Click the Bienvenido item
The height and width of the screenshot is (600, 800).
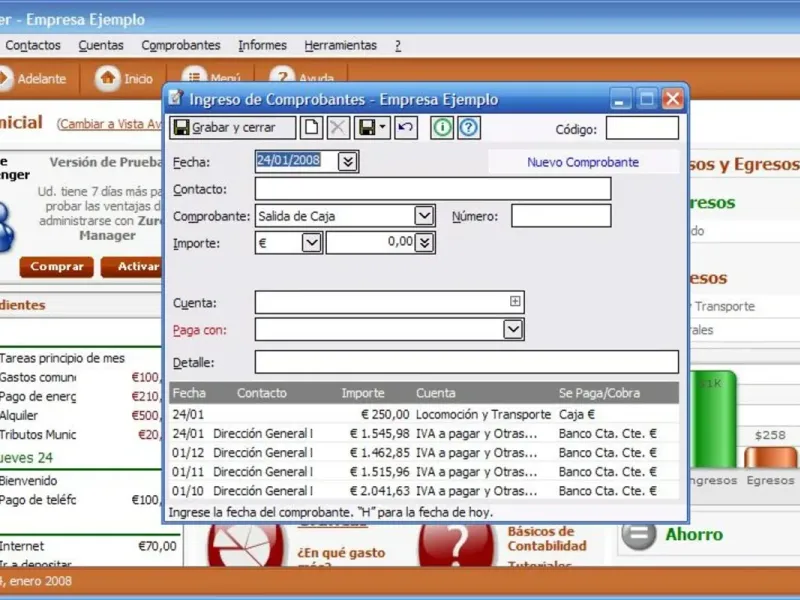click(x=29, y=481)
